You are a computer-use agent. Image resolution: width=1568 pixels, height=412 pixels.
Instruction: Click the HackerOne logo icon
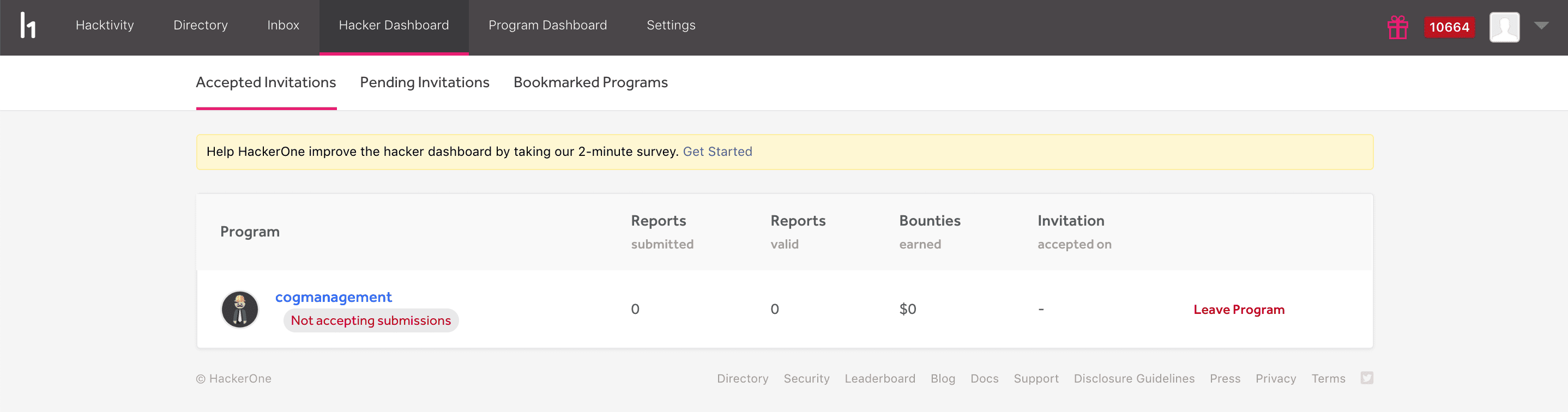coord(28,26)
